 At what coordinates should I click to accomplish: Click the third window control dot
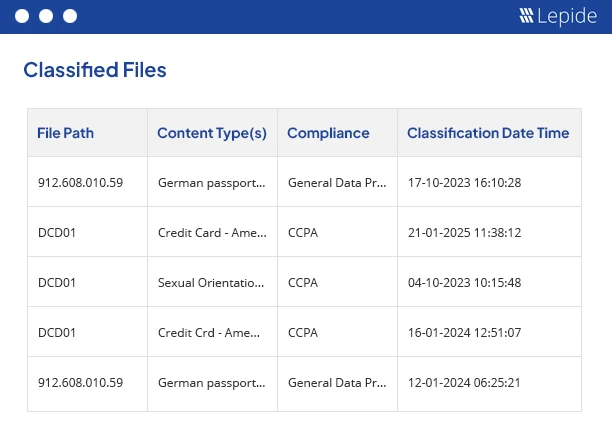[70, 17]
